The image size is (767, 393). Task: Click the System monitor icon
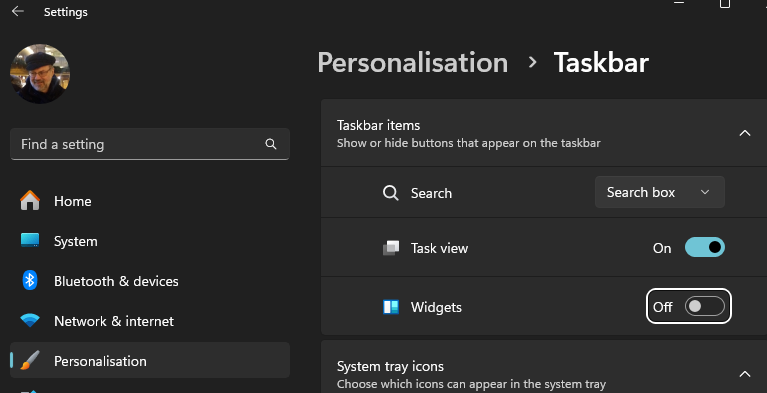pos(30,240)
